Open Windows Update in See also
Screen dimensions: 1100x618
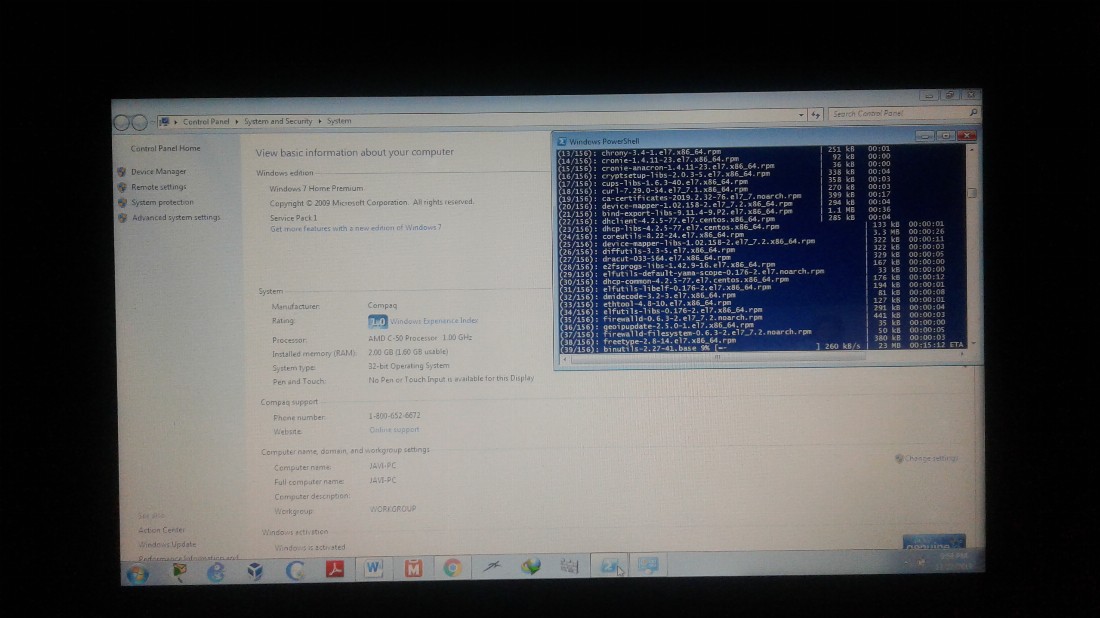[x=167, y=545]
